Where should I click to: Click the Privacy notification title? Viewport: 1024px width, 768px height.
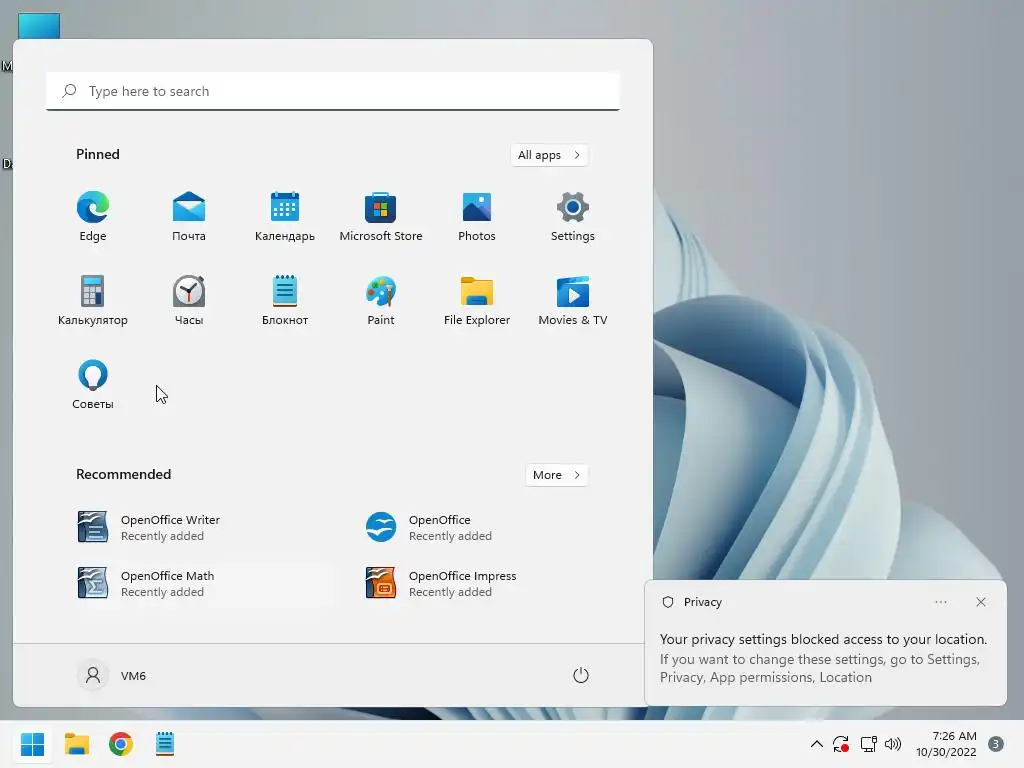coord(703,602)
